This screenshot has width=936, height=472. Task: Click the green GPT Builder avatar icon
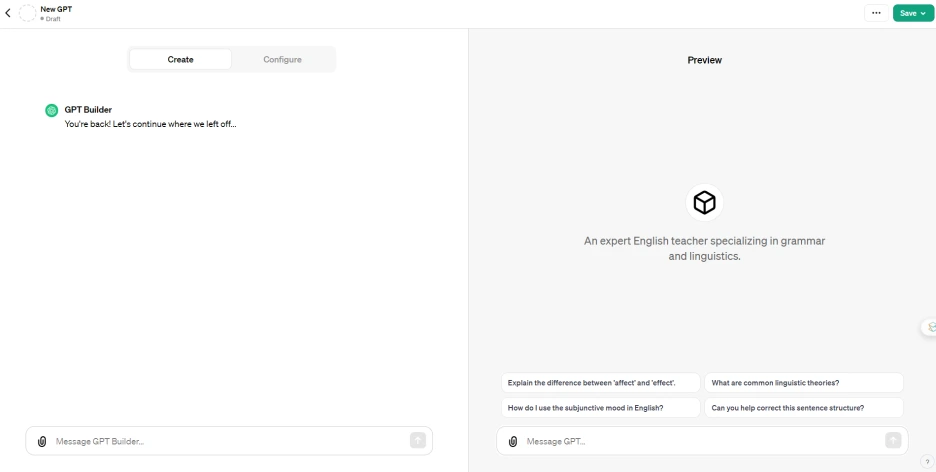[x=51, y=110]
